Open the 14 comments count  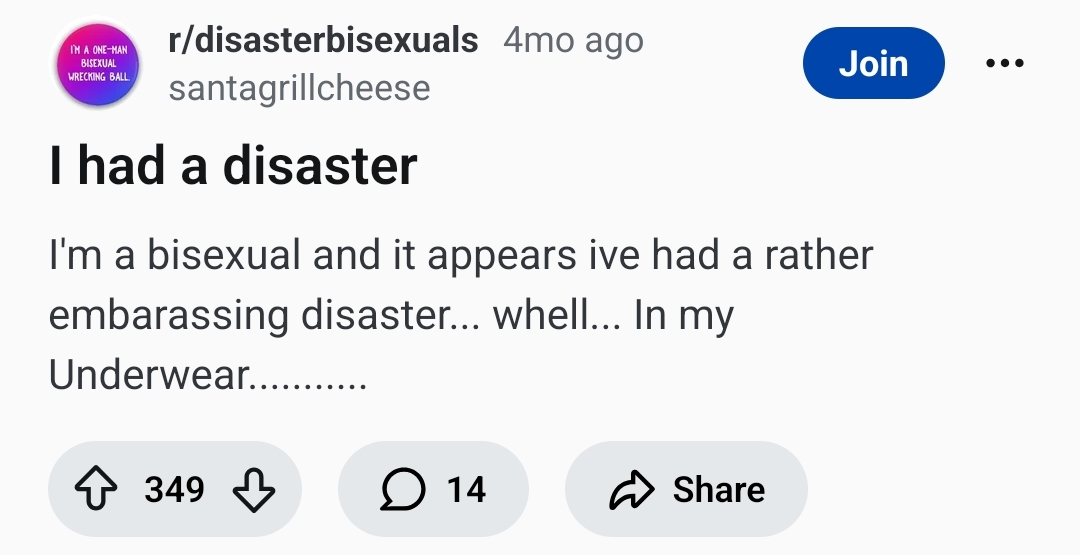[466, 489]
